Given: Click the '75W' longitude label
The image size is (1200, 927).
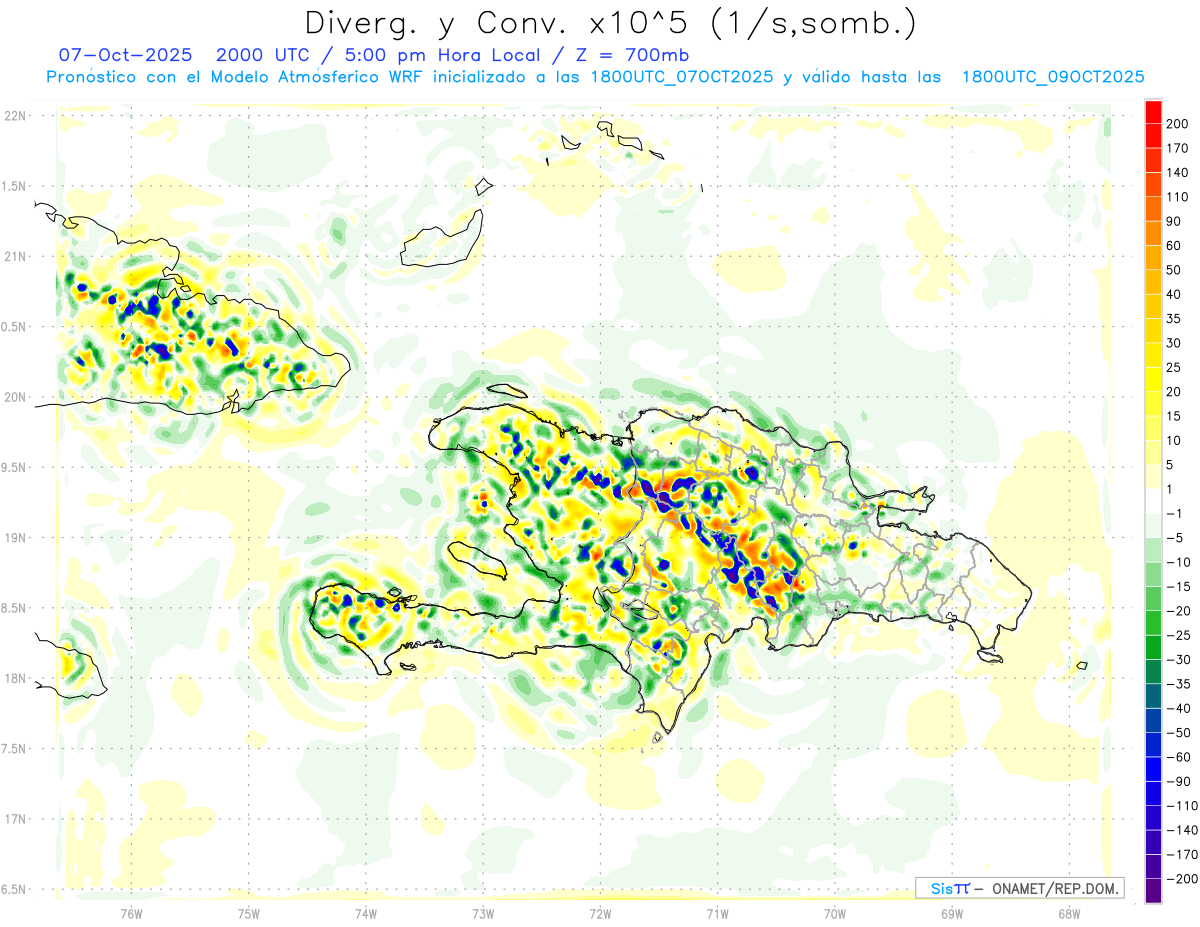Looking at the screenshot, I should tap(248, 914).
